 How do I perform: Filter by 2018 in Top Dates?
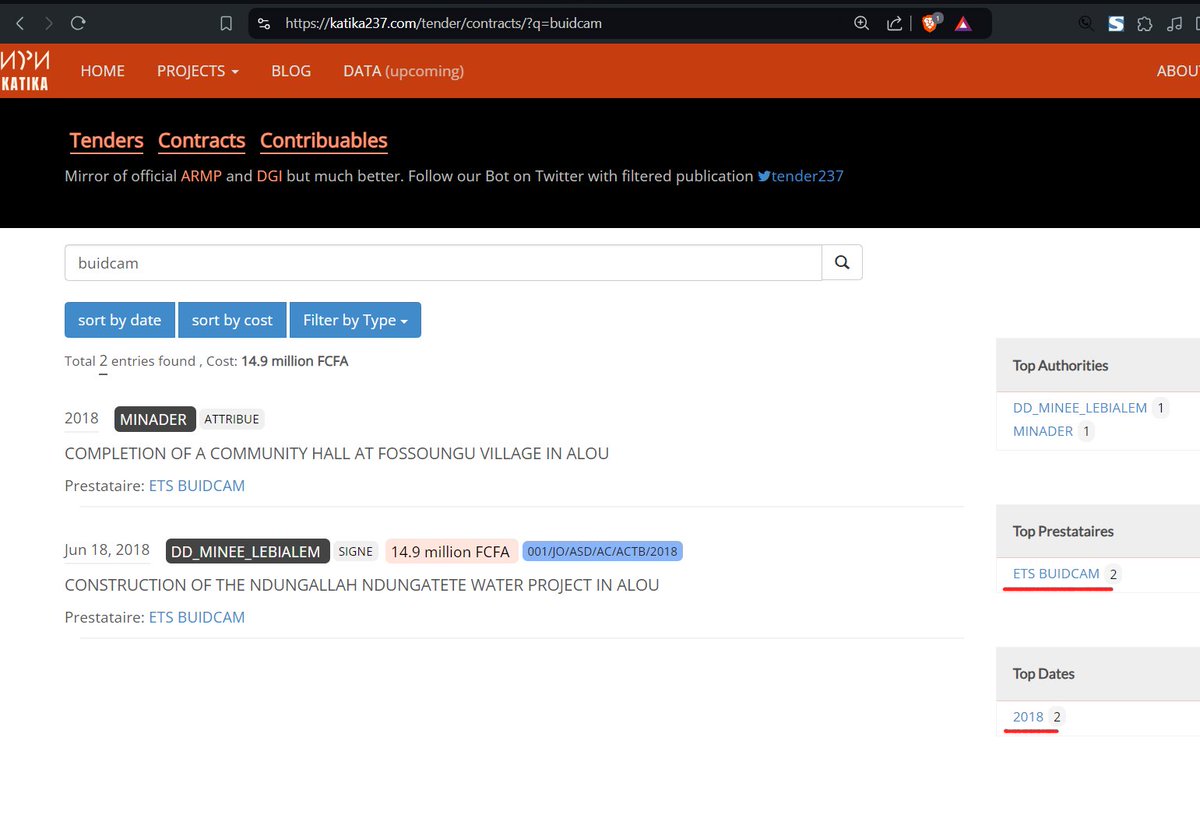click(x=1028, y=717)
